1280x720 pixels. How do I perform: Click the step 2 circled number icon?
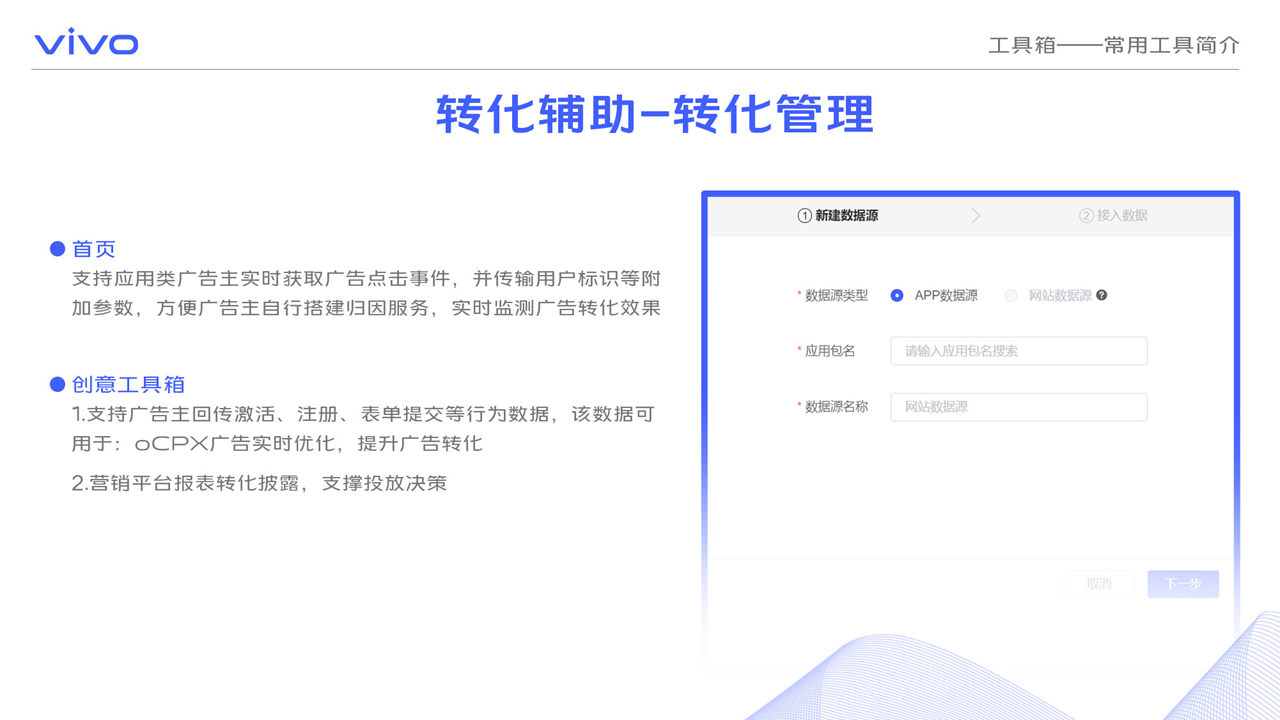click(x=1086, y=216)
